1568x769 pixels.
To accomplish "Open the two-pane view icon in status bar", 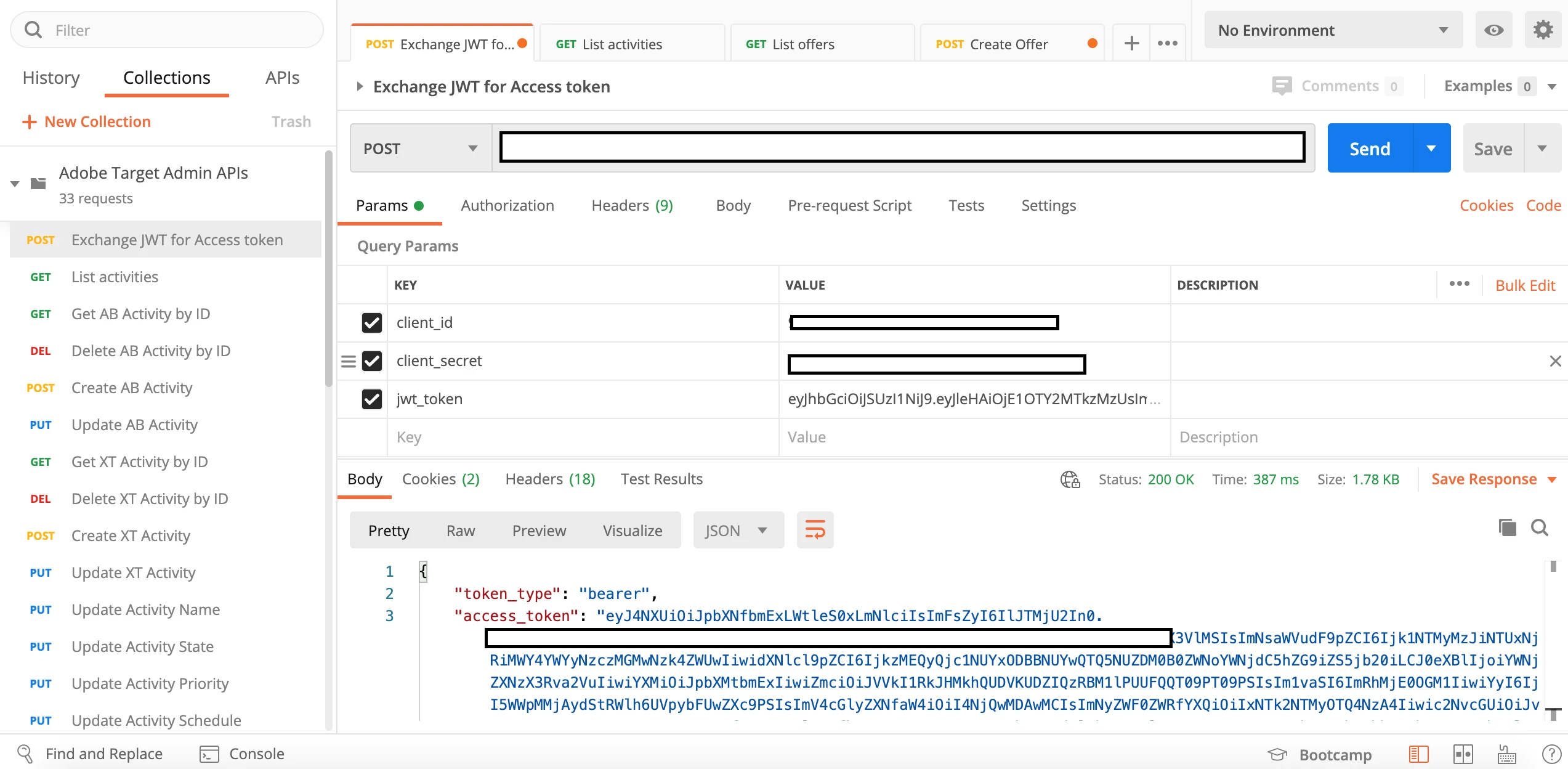I will tap(1463, 754).
